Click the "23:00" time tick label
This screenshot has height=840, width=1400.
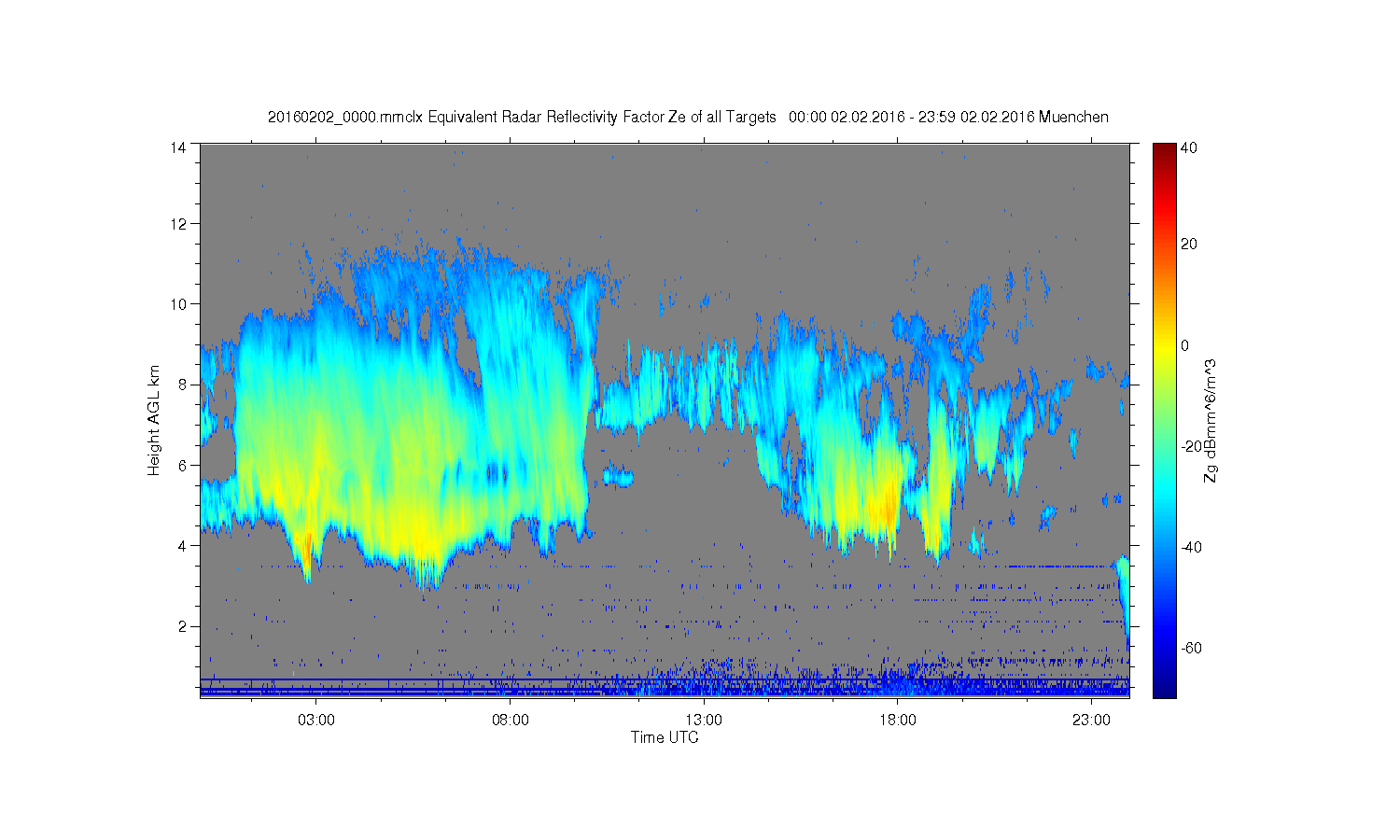[x=1091, y=721]
